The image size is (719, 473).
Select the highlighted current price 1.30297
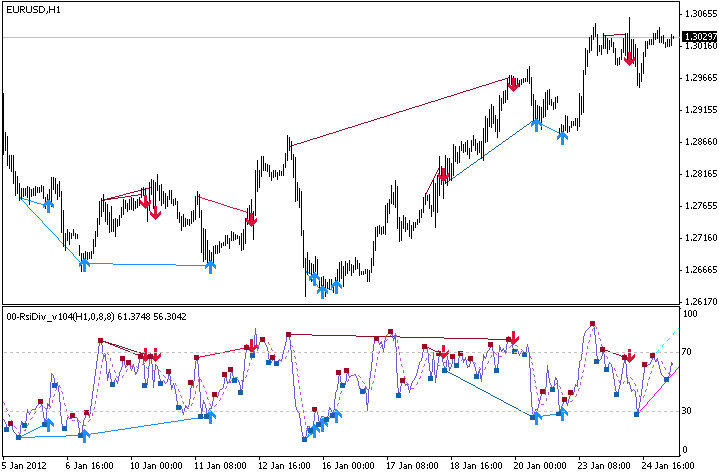[x=699, y=37]
